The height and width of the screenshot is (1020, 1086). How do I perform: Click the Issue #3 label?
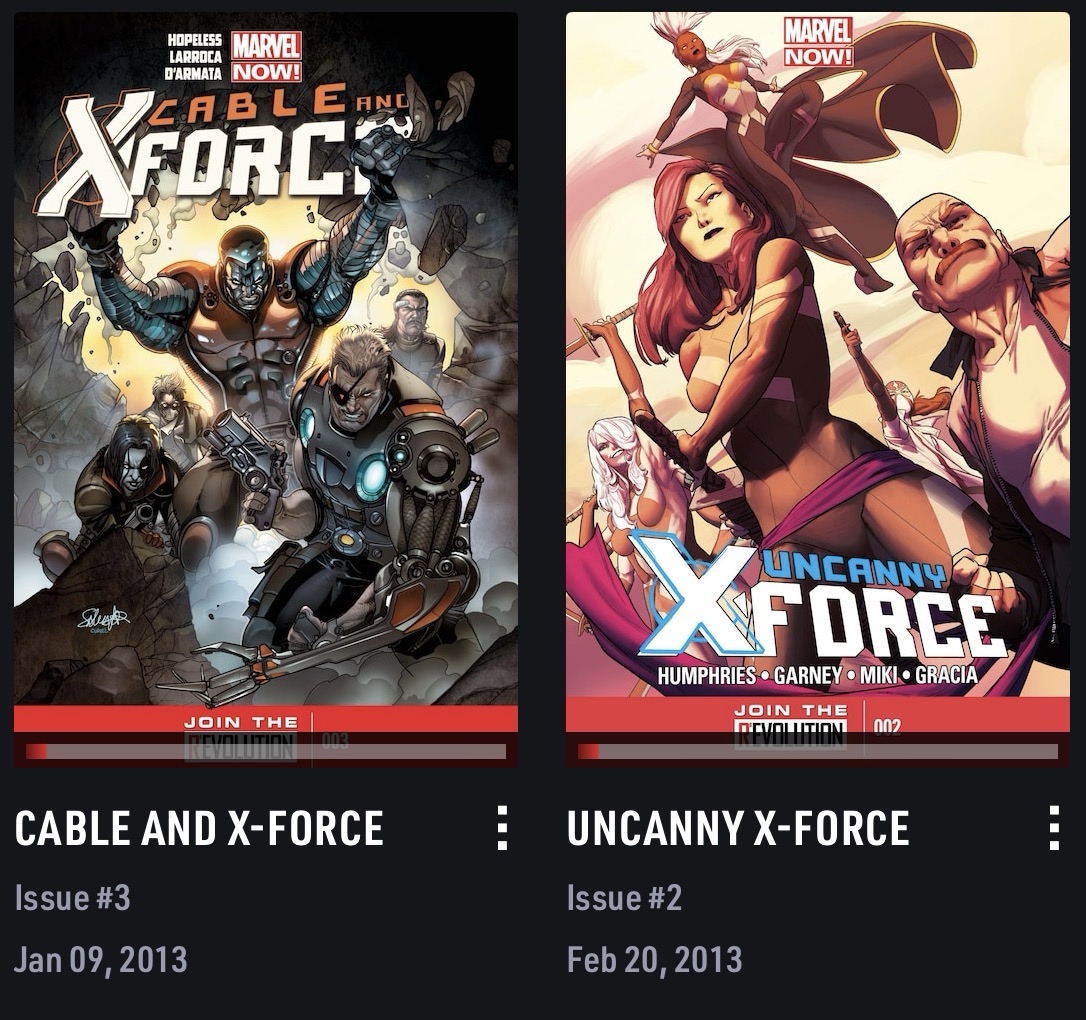click(x=73, y=898)
